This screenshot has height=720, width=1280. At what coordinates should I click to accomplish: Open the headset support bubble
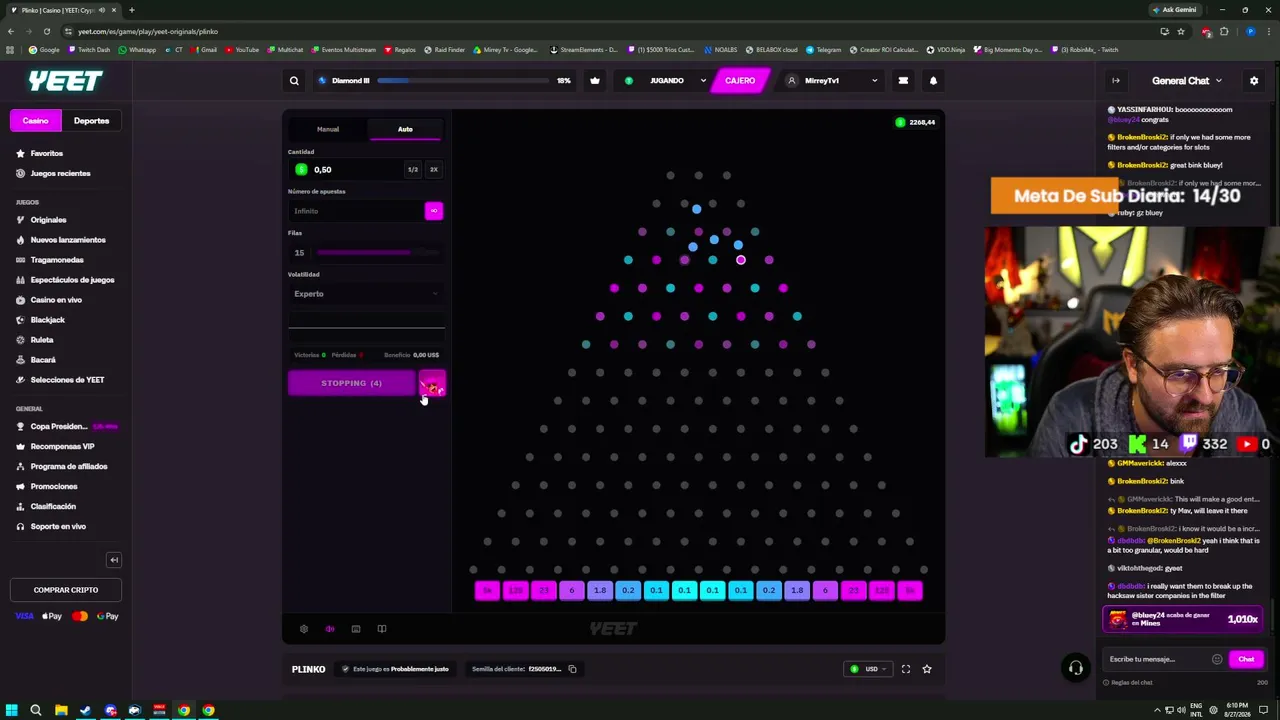tap(1076, 669)
